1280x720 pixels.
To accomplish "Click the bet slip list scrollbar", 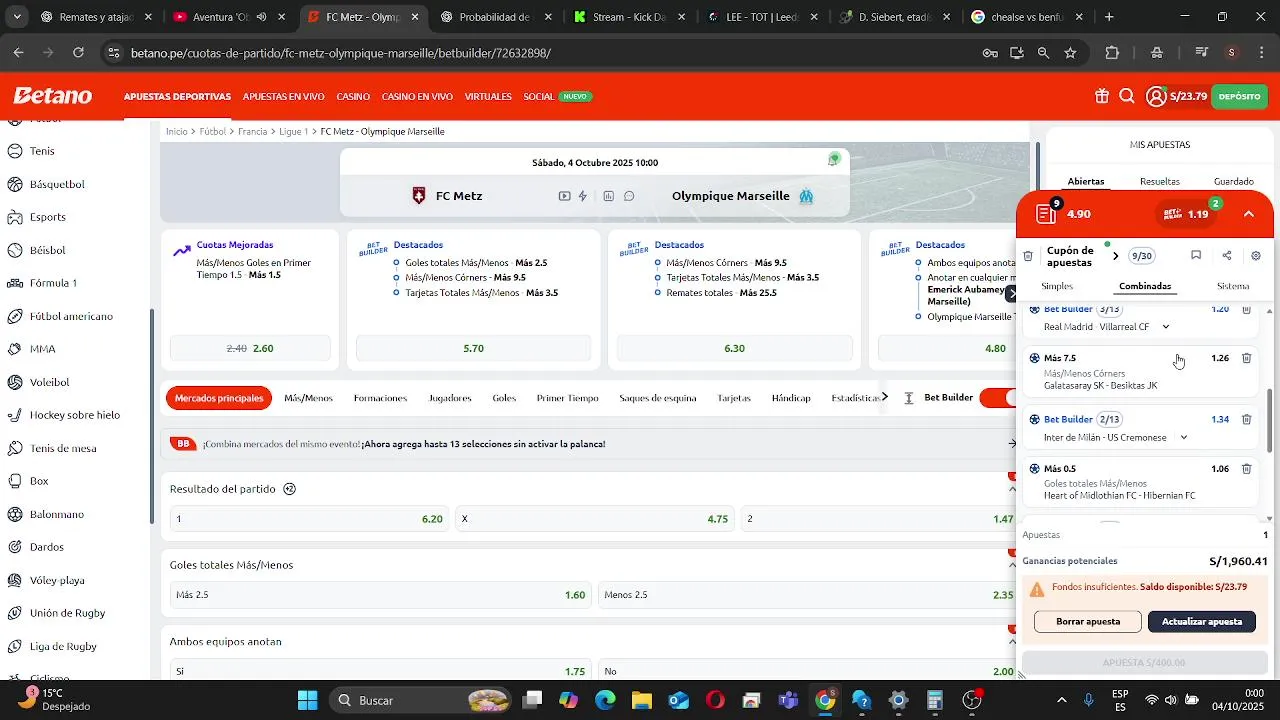I will 1270,420.
